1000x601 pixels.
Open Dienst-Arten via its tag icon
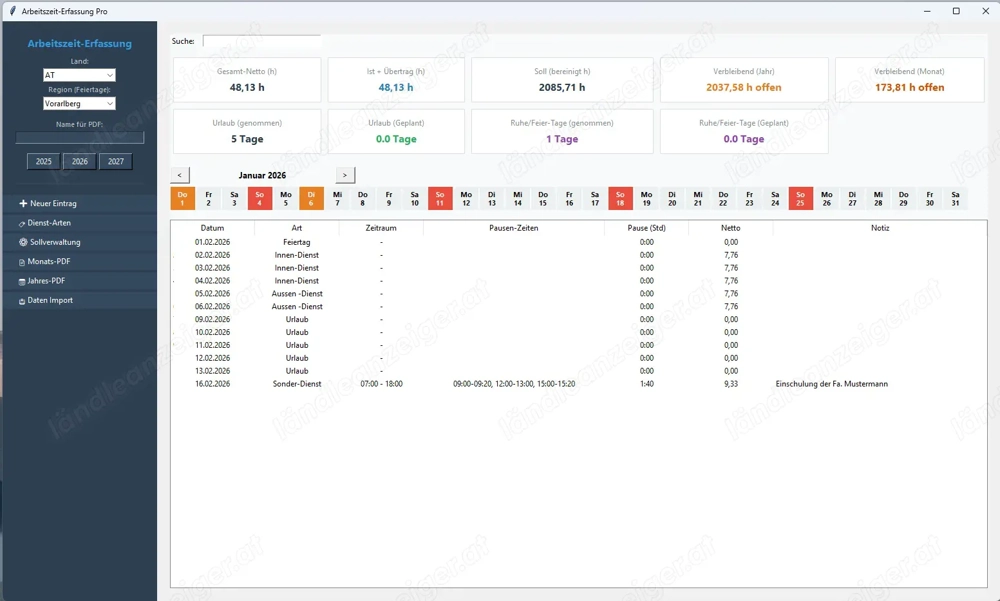click(23, 223)
